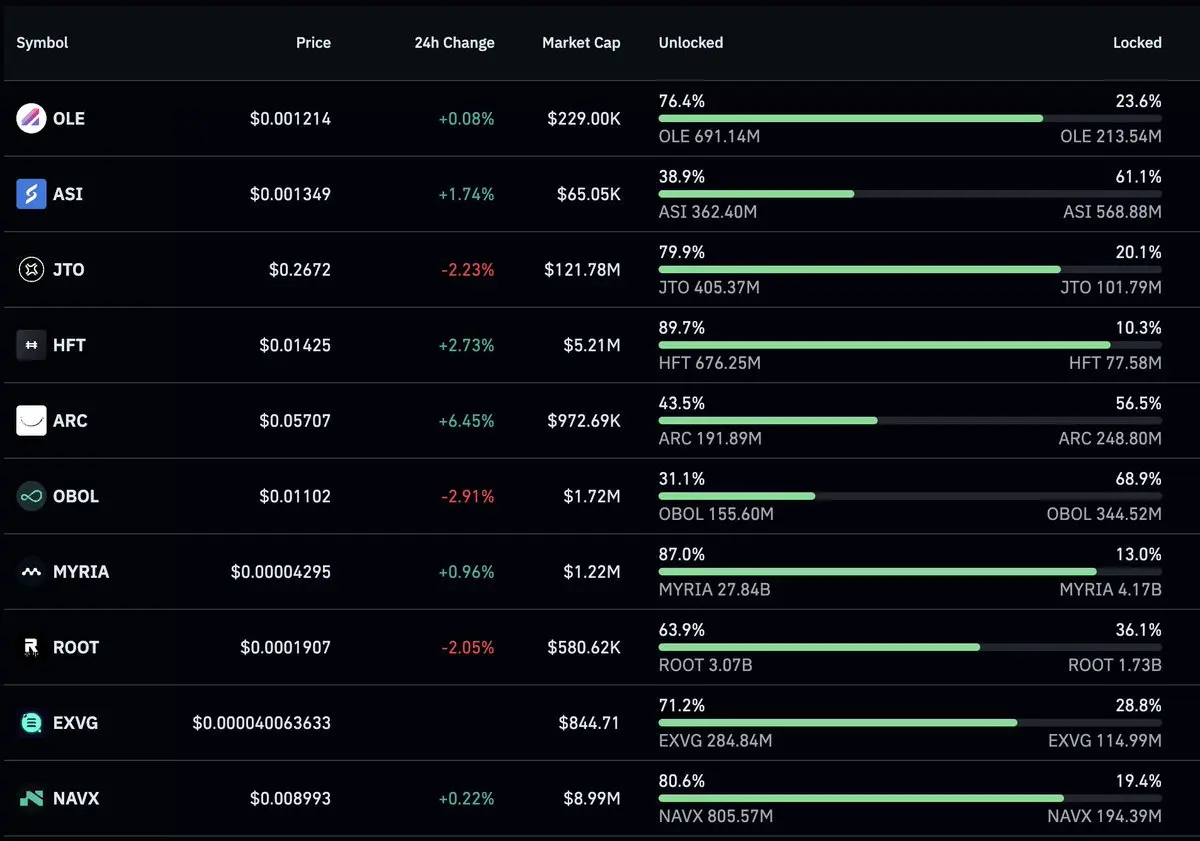Click the OBOL locked percentage 68.9%

(1139, 478)
